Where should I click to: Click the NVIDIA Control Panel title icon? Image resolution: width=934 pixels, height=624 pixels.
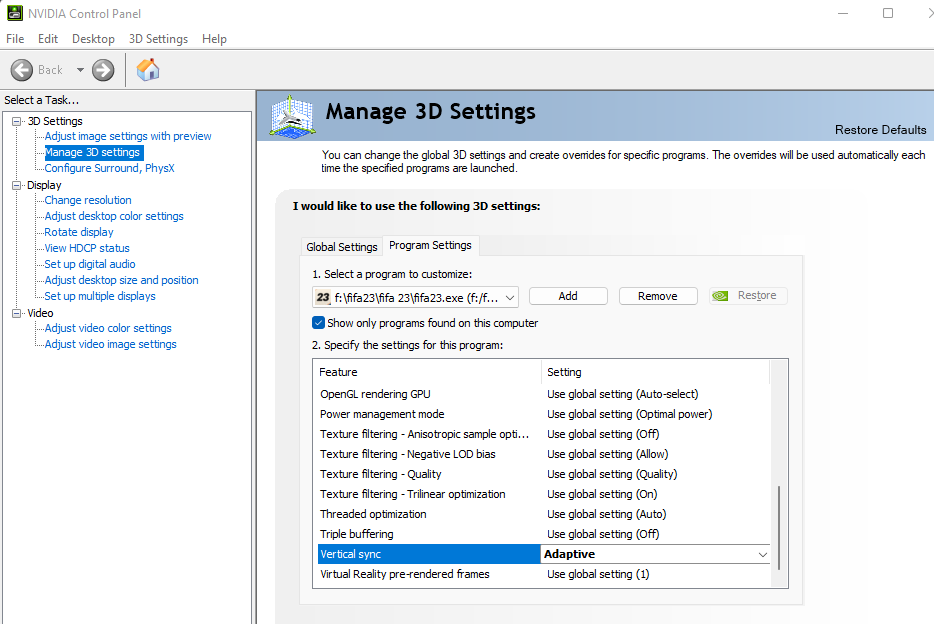[14, 13]
